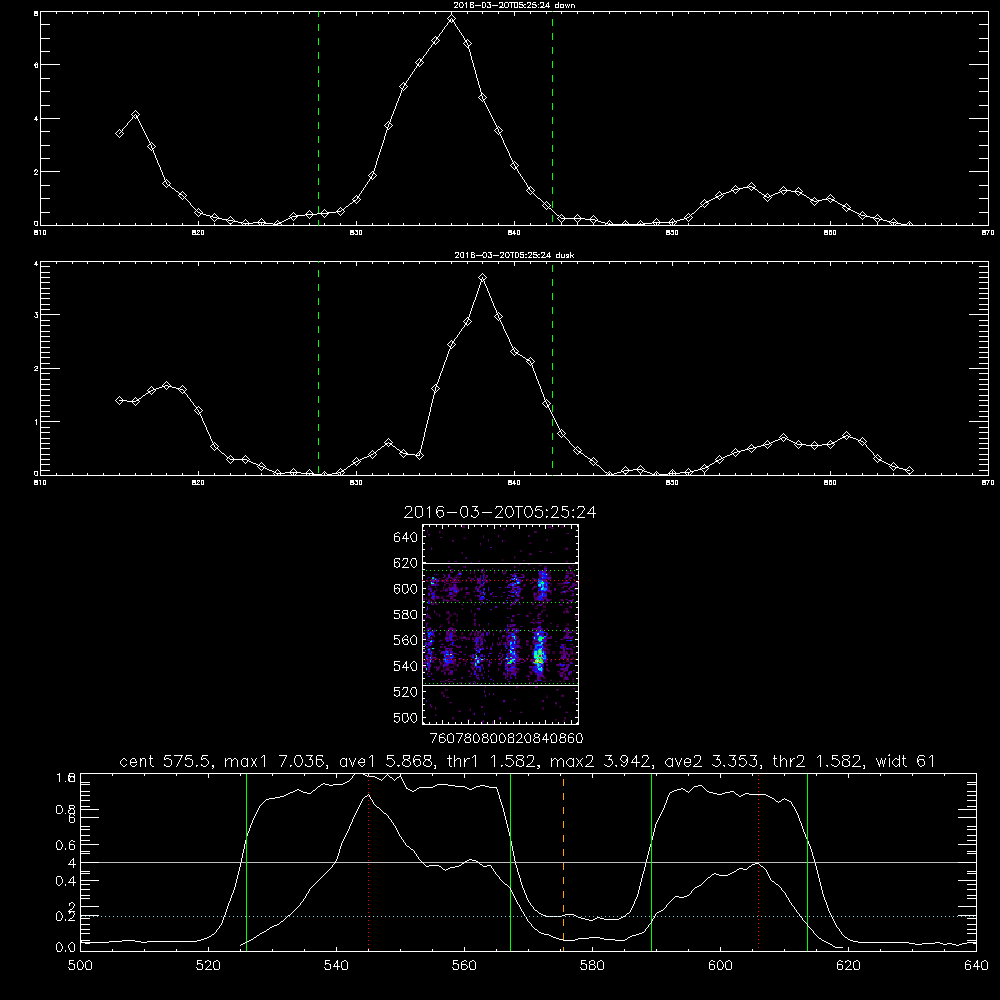The image size is (1000, 1000).
Task: Click left green dashed line in dawn plot
Action: [318, 118]
